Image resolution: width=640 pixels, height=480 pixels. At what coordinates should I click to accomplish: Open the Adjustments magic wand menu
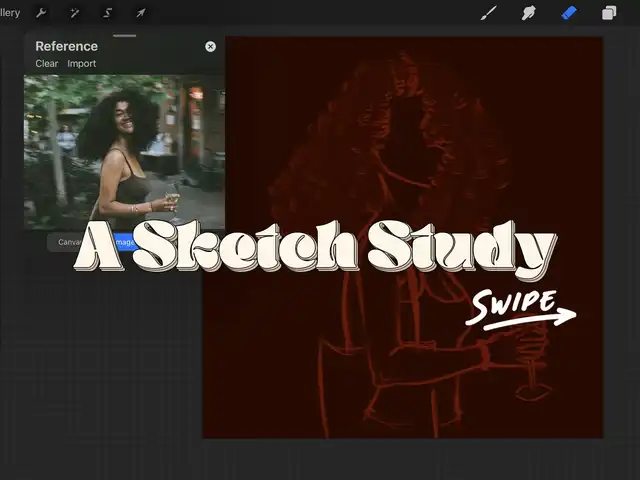pos(75,13)
